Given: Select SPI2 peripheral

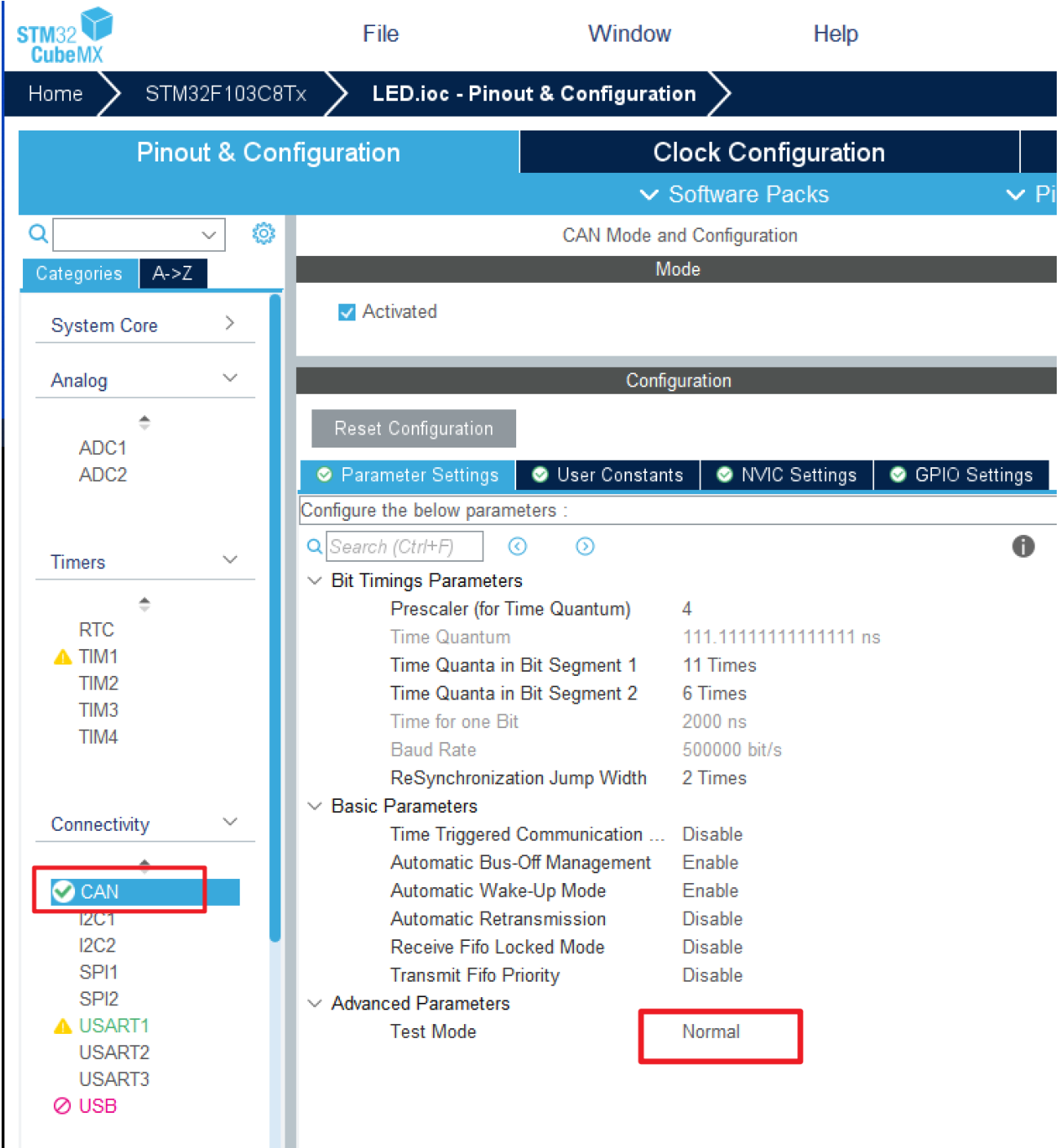Looking at the screenshot, I should (x=99, y=999).
